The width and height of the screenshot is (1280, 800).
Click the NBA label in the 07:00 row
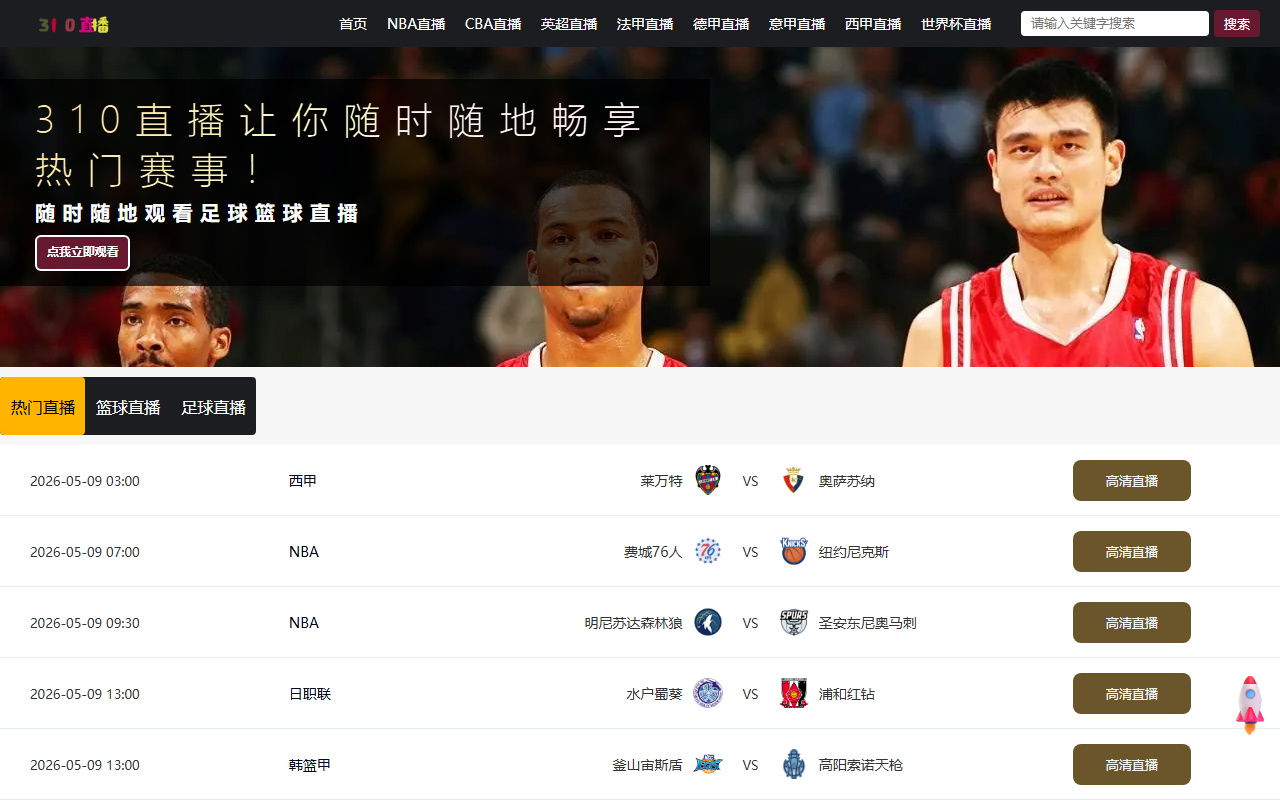pos(304,552)
